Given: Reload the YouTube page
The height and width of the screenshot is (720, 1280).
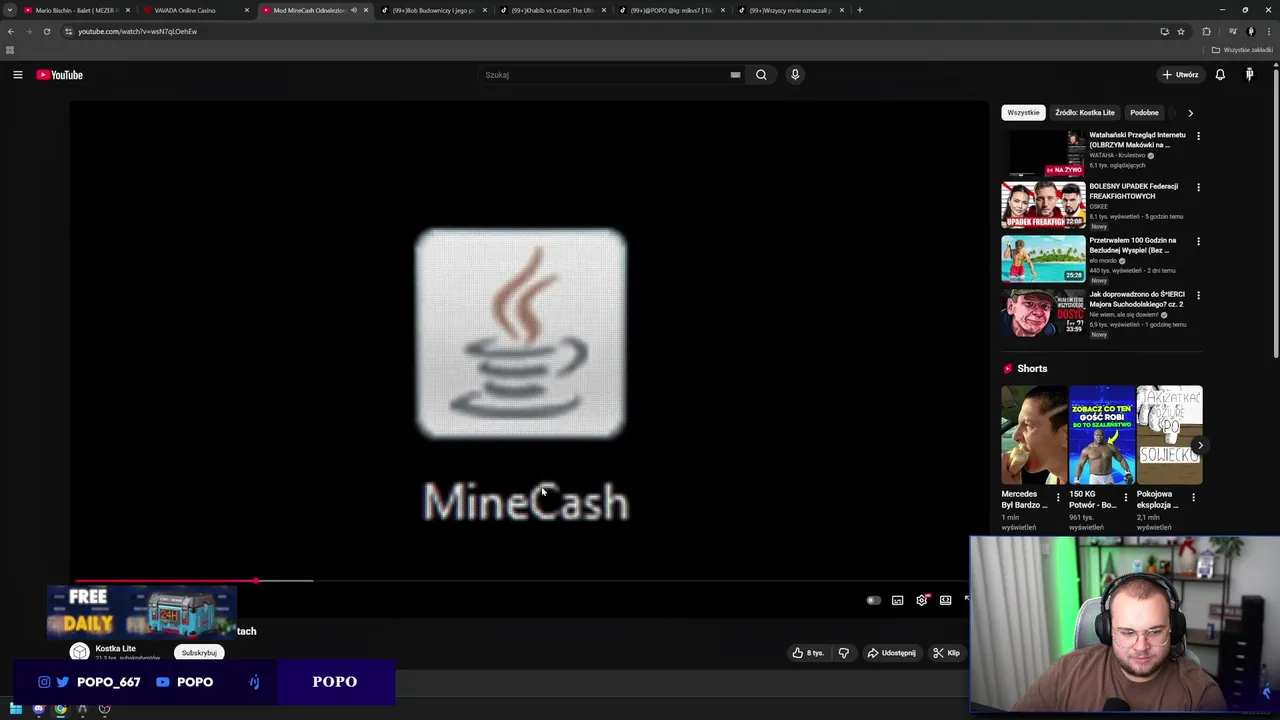Looking at the screenshot, I should click(47, 31).
